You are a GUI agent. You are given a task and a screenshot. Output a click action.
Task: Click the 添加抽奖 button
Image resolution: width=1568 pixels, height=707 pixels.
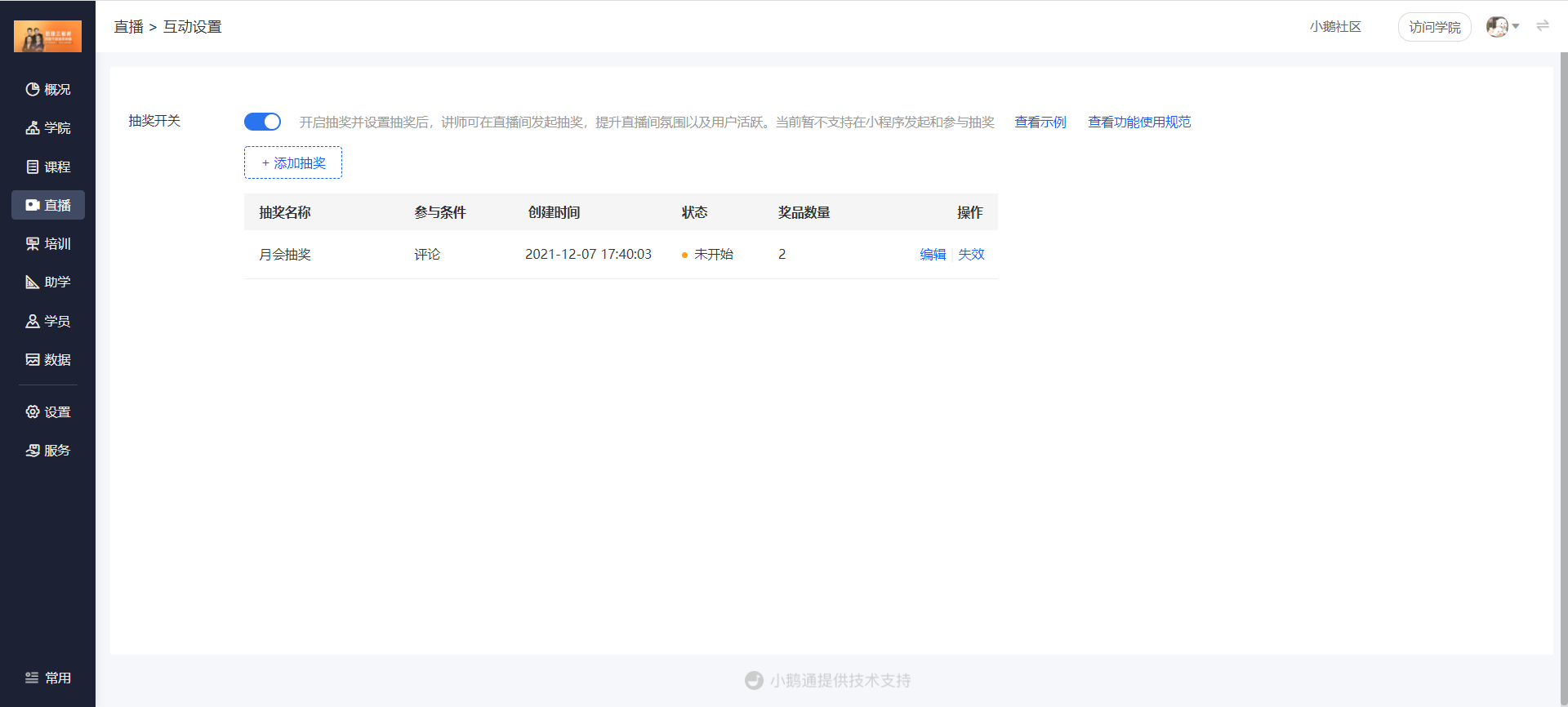293,162
